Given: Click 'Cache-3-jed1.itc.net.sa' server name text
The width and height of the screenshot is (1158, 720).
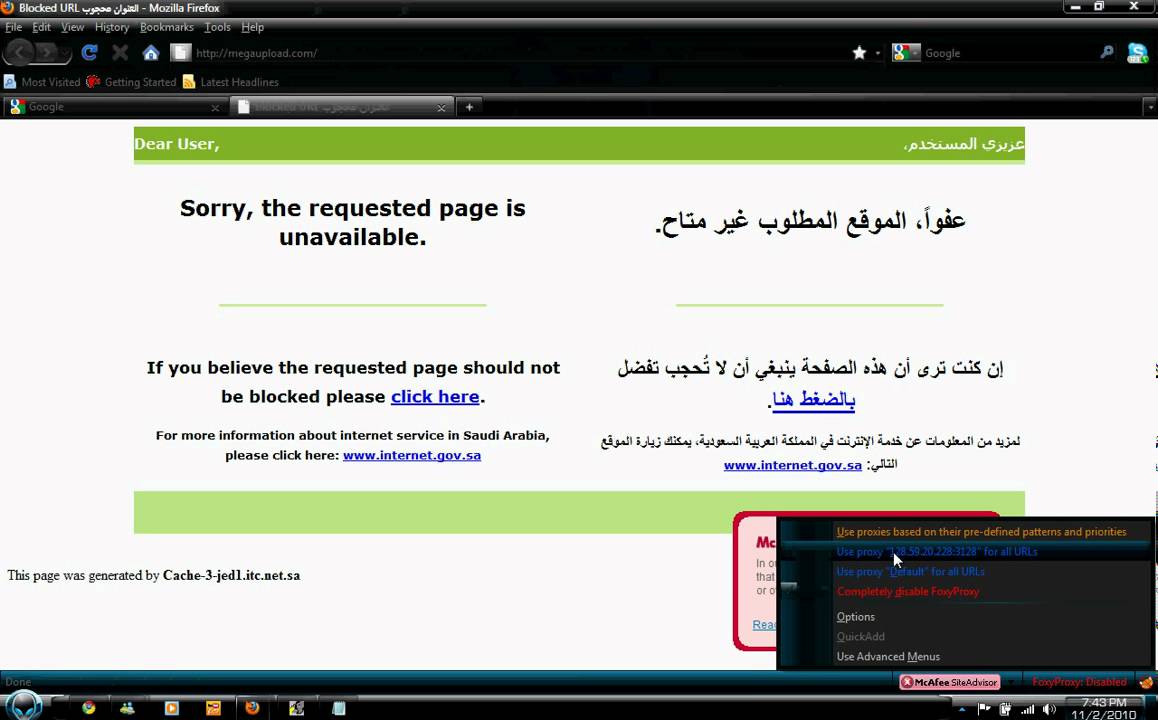Looking at the screenshot, I should pos(231,575).
